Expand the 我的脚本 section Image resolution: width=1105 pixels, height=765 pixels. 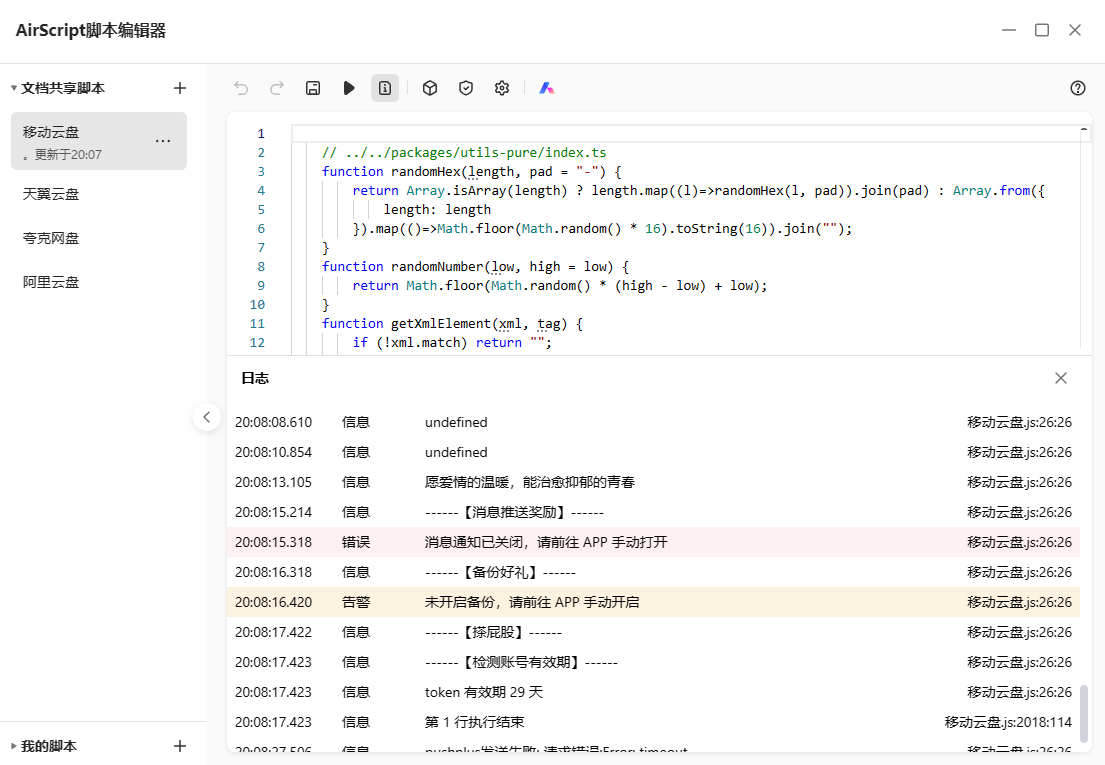pos(14,746)
